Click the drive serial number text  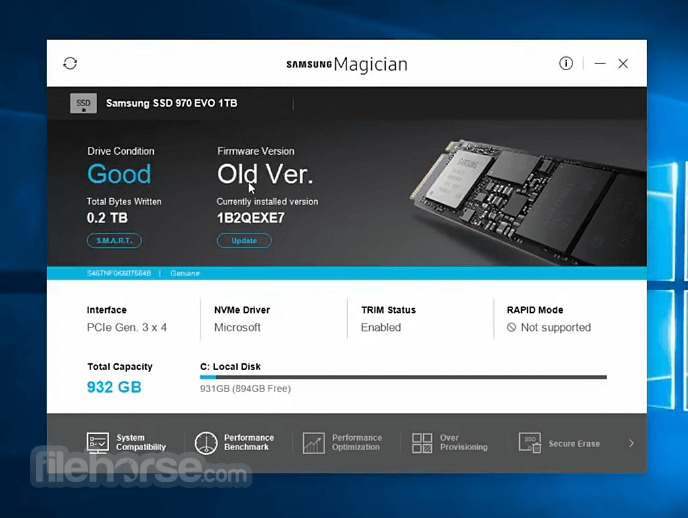pyautogui.click(x=119, y=273)
